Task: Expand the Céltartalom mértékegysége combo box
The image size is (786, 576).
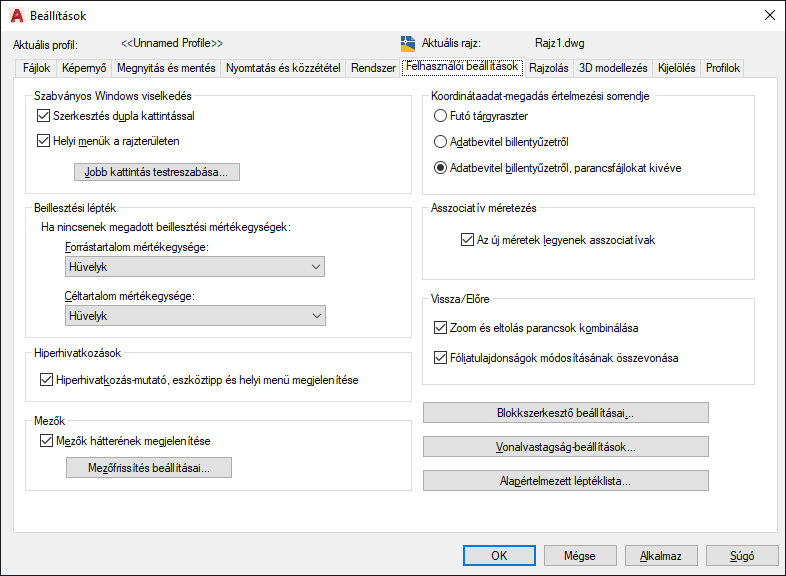Action: pos(195,316)
